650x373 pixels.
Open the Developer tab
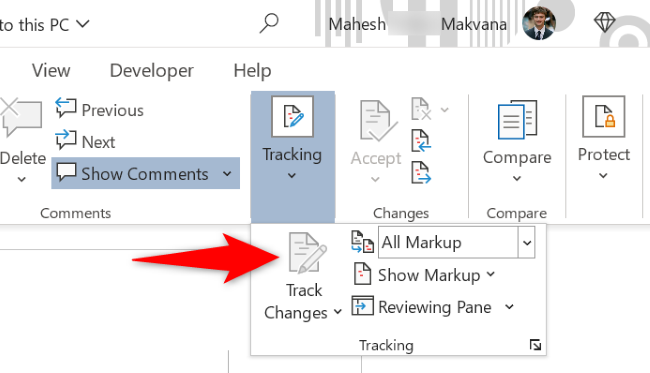point(152,71)
